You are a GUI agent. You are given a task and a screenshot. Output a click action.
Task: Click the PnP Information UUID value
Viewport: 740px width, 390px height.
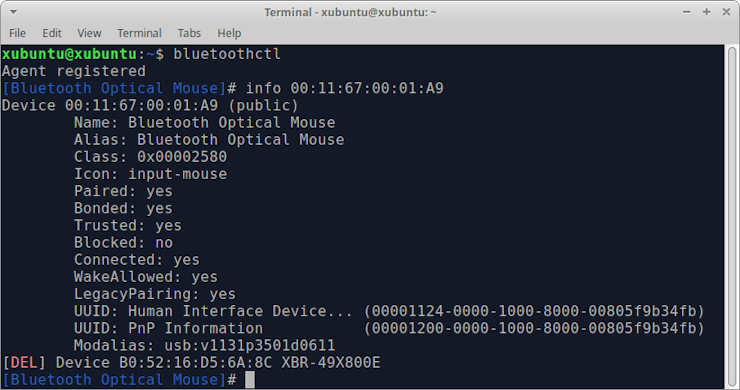coord(534,328)
